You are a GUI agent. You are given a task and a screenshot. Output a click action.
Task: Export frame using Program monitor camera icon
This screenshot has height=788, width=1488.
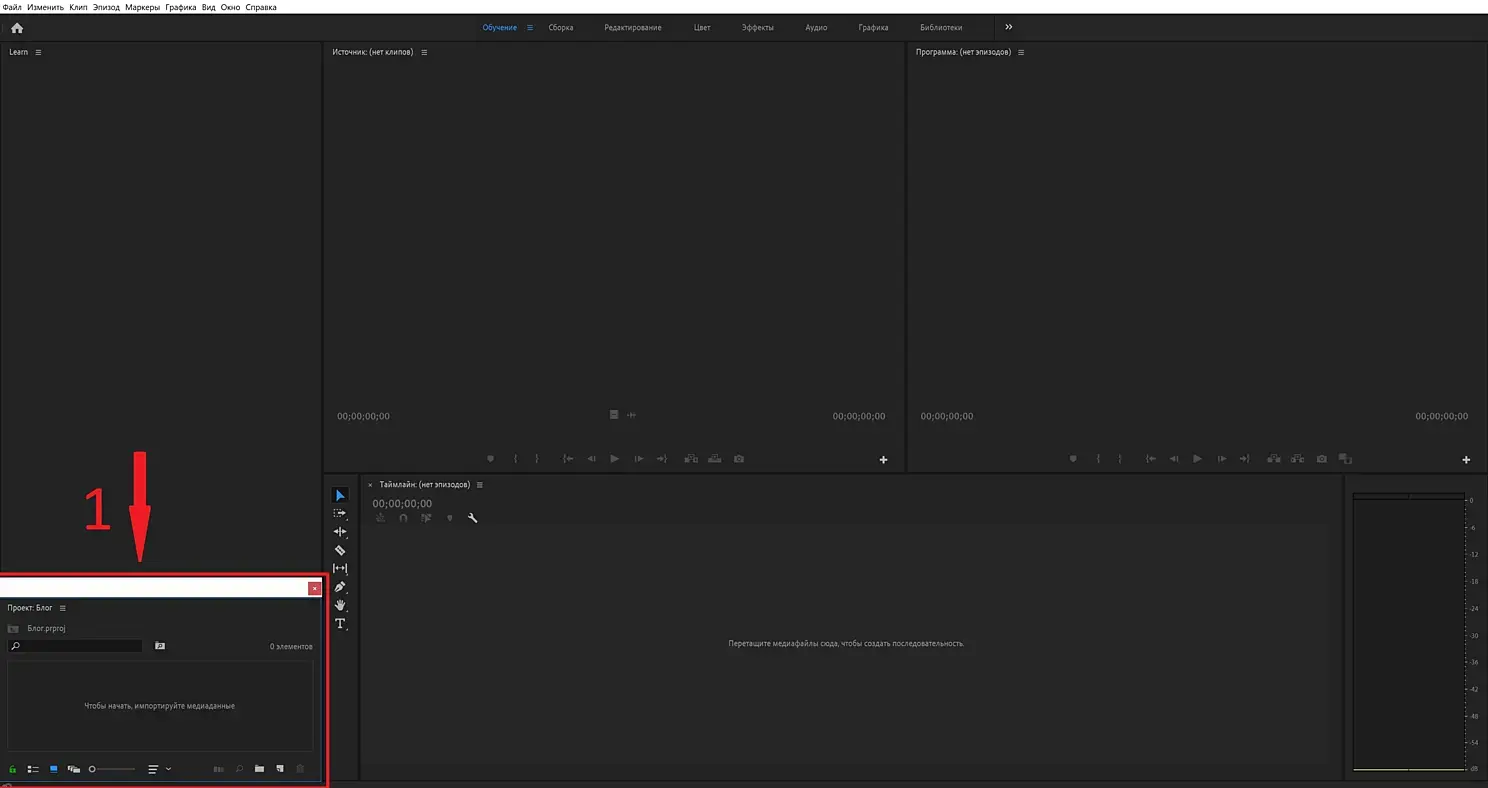click(x=1322, y=459)
